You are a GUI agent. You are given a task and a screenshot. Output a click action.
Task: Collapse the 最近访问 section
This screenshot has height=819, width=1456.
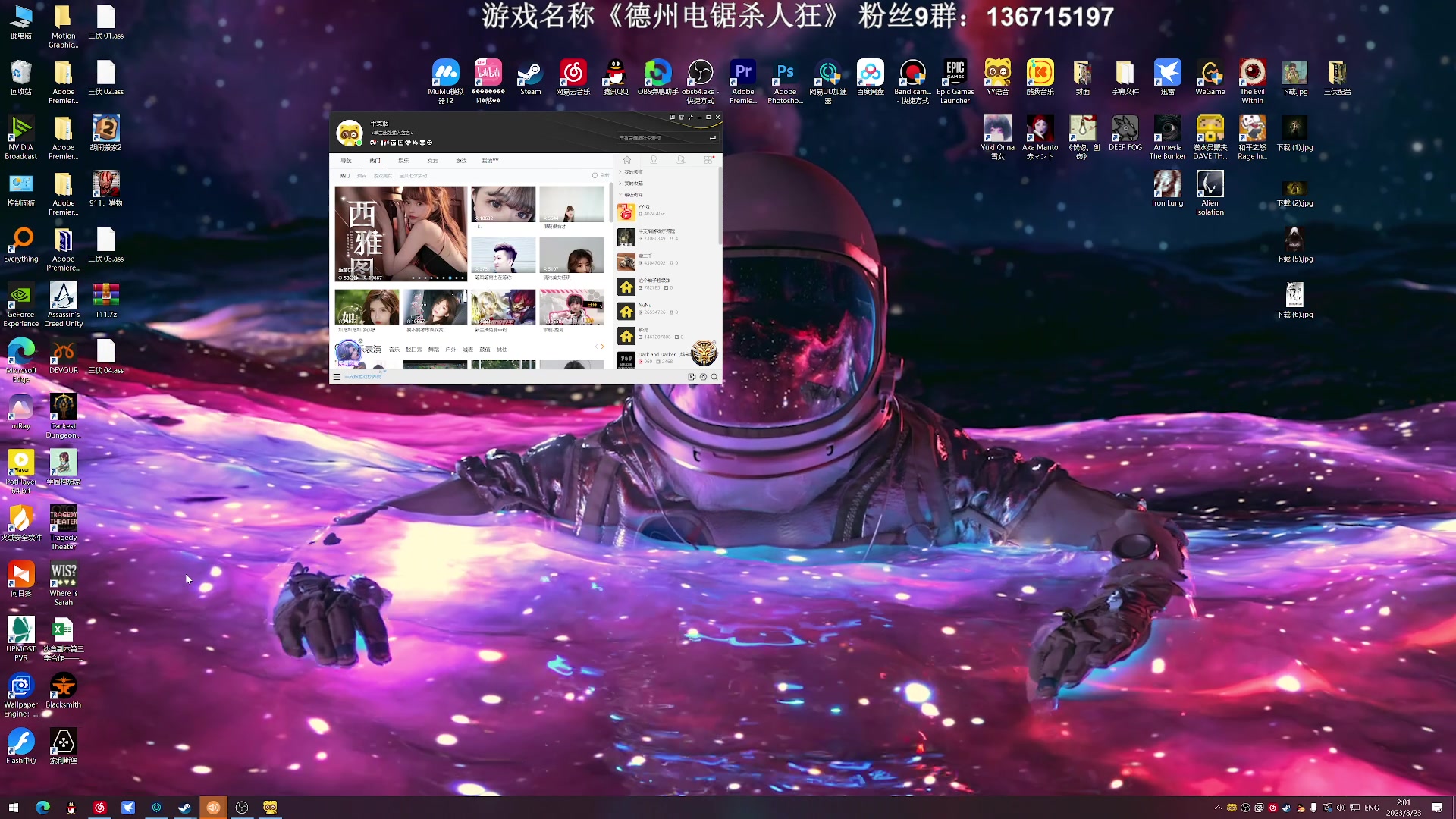click(x=632, y=195)
